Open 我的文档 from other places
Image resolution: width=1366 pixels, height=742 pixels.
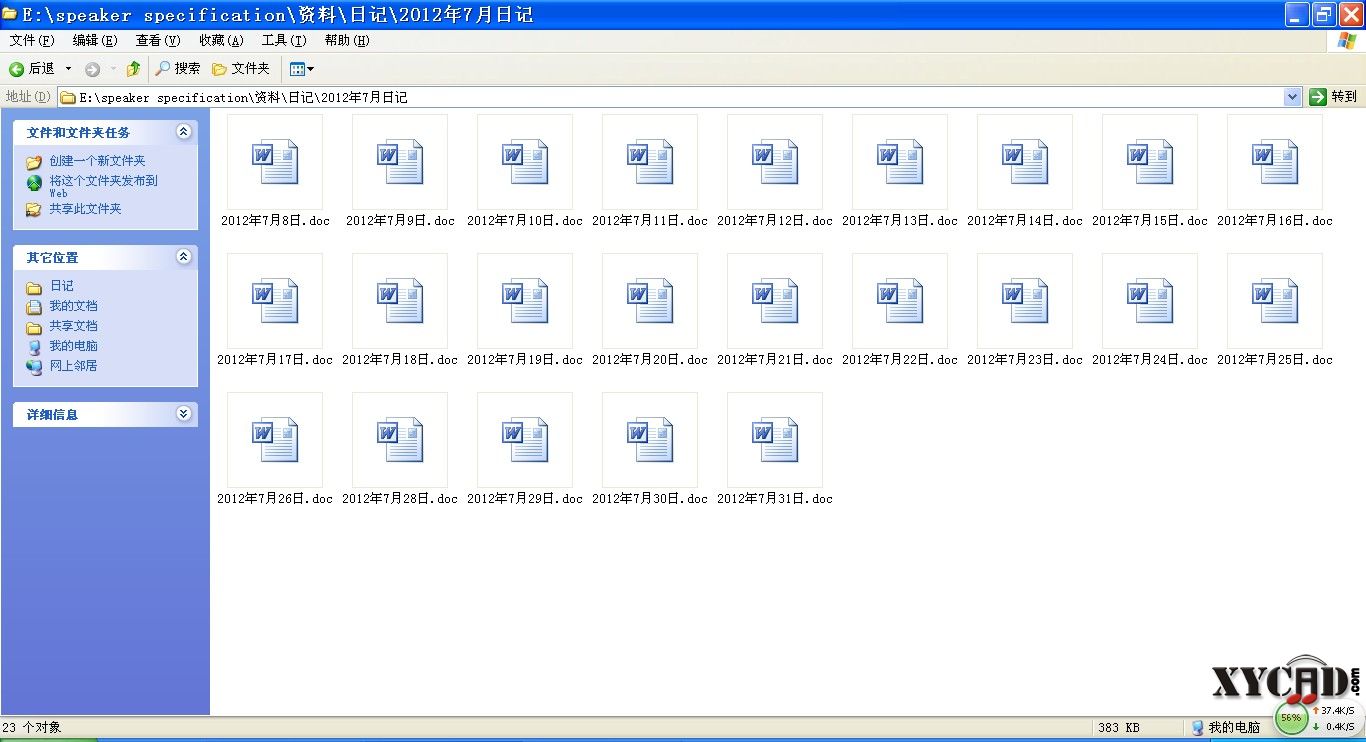(x=73, y=306)
